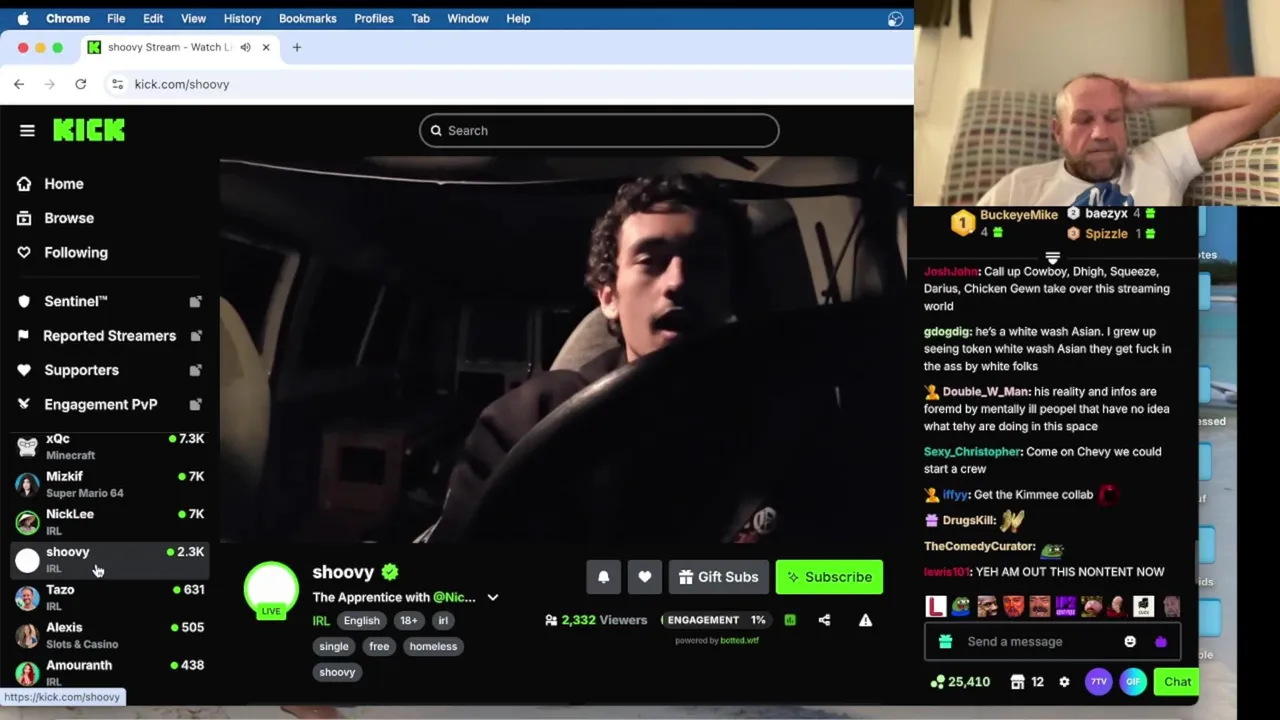This screenshot has height=720, width=1280.
Task: Open Chrome Bookmarks menu
Action: pyautogui.click(x=307, y=18)
